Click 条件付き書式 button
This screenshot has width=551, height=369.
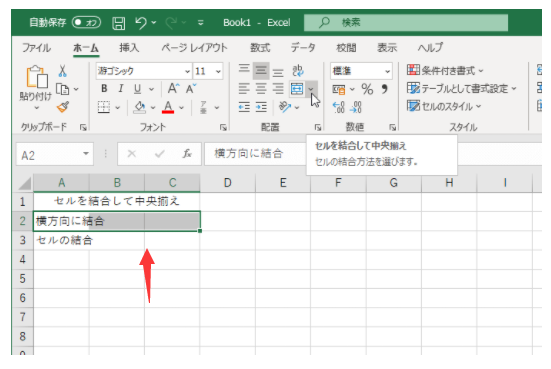[x=445, y=70]
